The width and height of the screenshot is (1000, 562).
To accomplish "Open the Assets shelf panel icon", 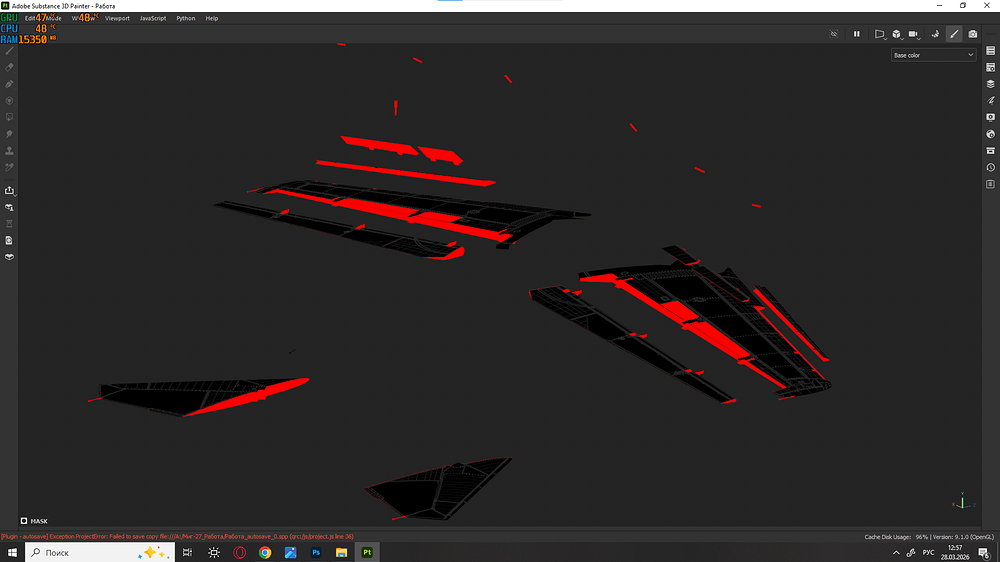I will tap(990, 151).
